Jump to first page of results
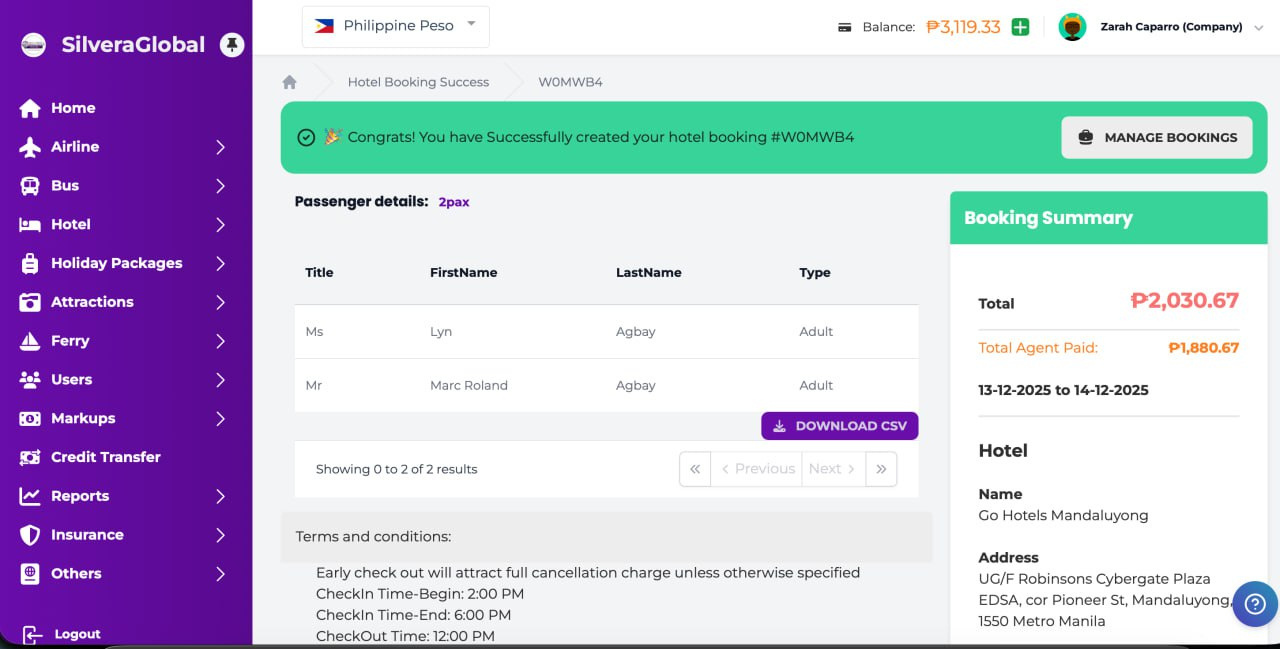 [695, 469]
